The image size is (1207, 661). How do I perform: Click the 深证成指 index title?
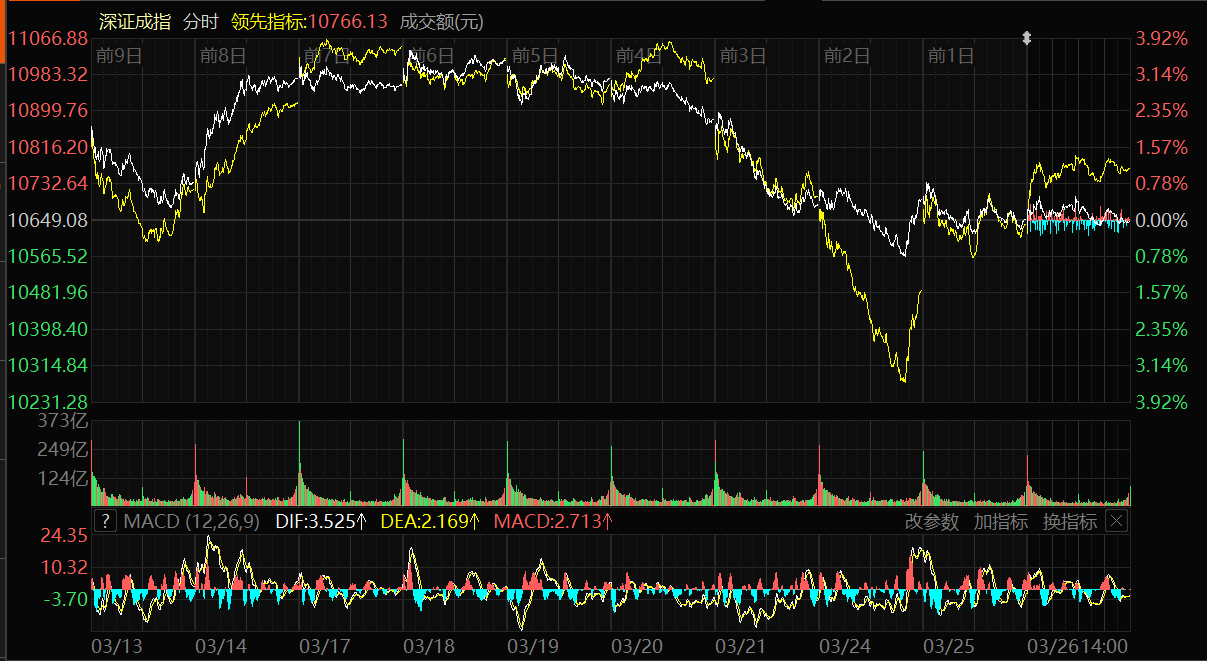pos(134,21)
